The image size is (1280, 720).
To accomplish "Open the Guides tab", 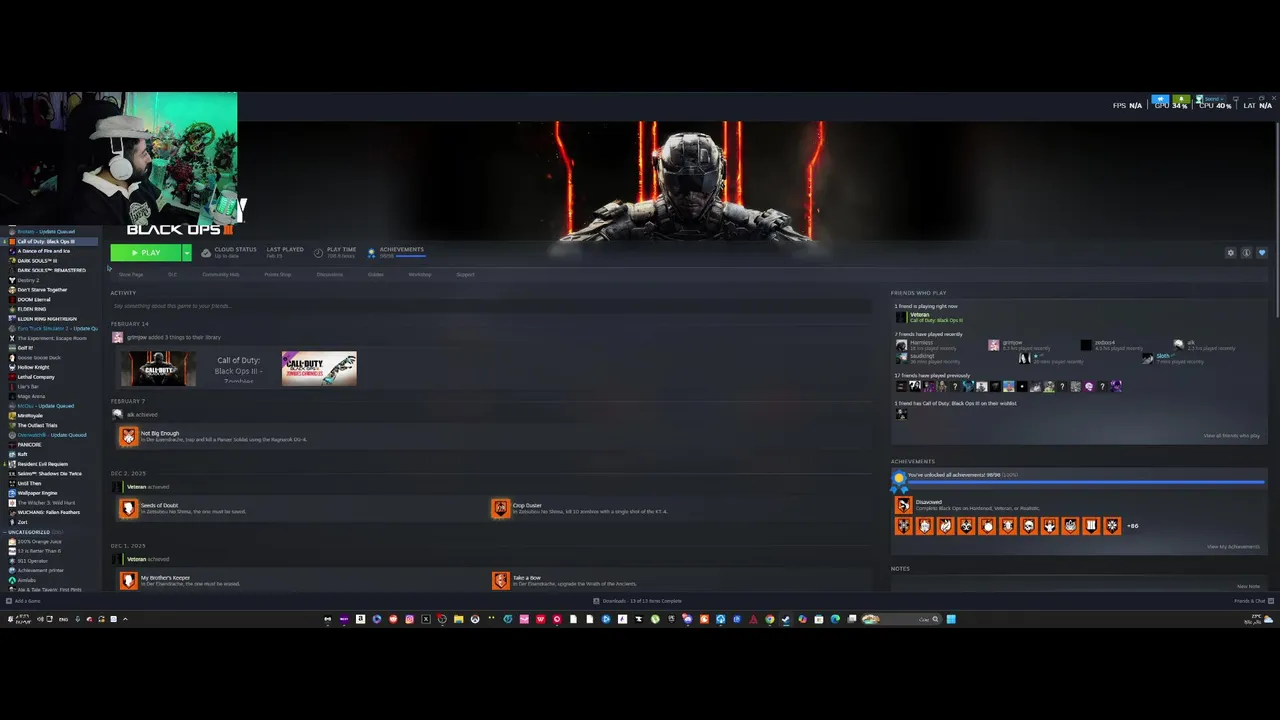I will [x=375, y=274].
